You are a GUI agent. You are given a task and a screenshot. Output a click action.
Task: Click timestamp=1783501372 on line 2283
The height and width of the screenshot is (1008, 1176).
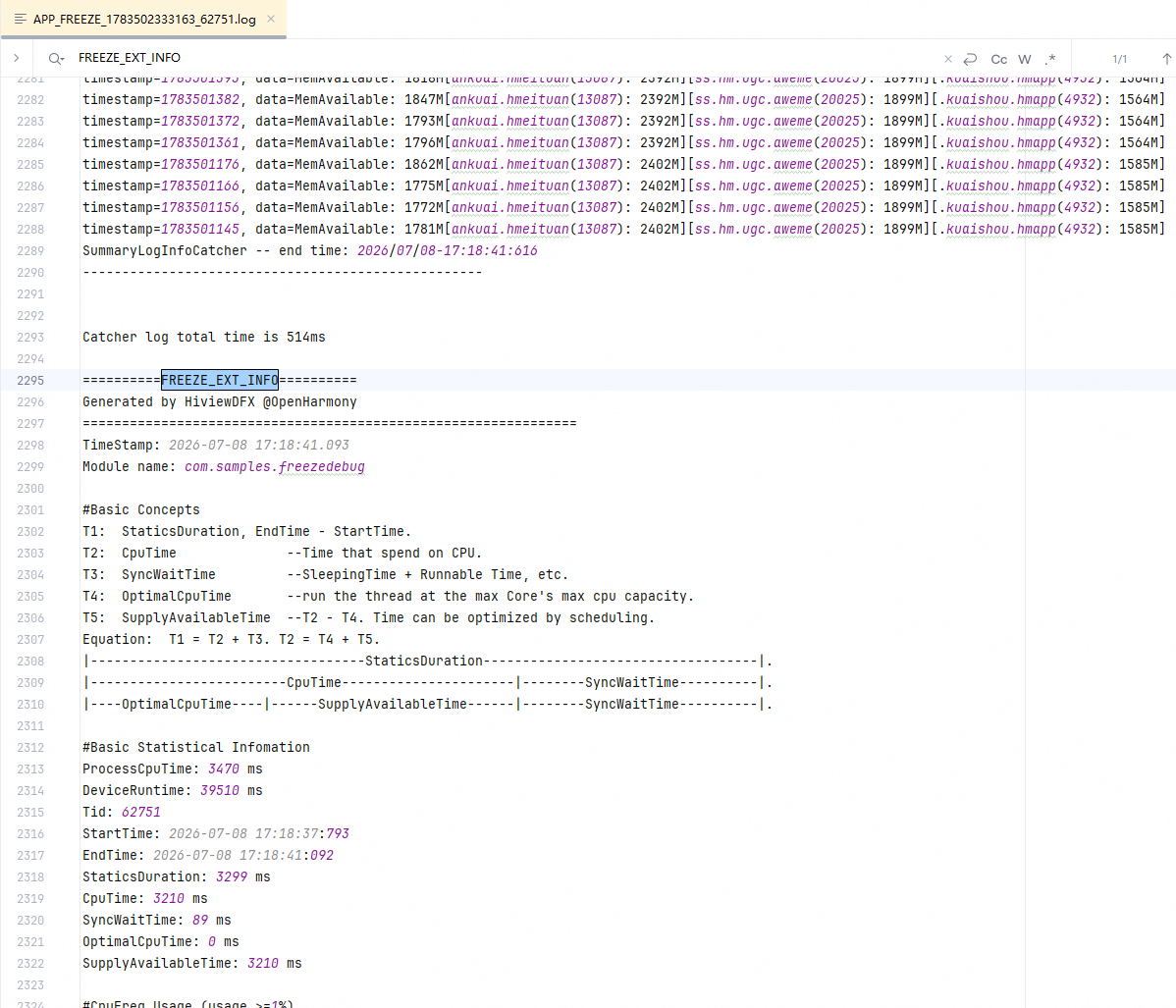click(161, 122)
